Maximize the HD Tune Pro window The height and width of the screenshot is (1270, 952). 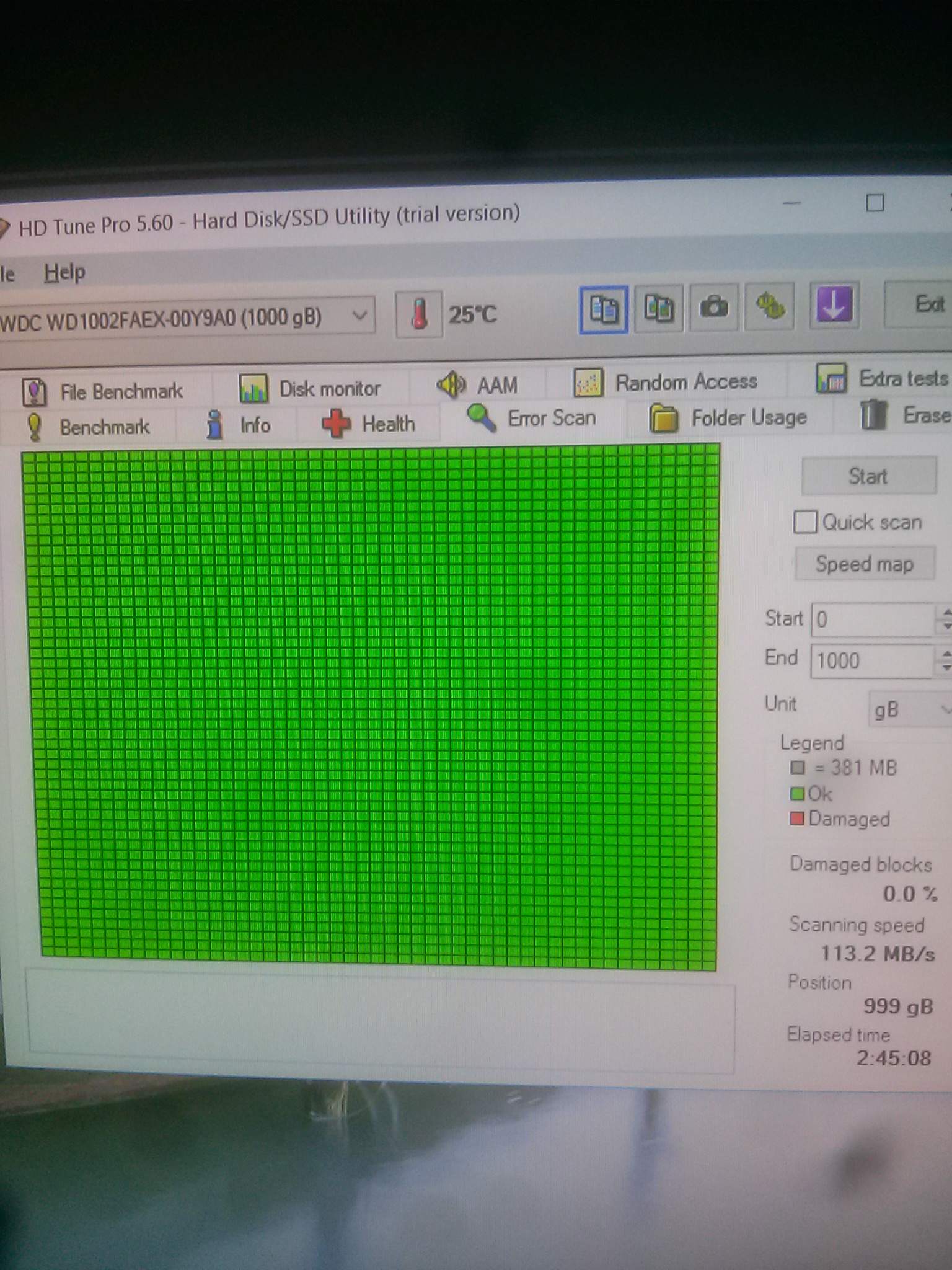pos(875,202)
